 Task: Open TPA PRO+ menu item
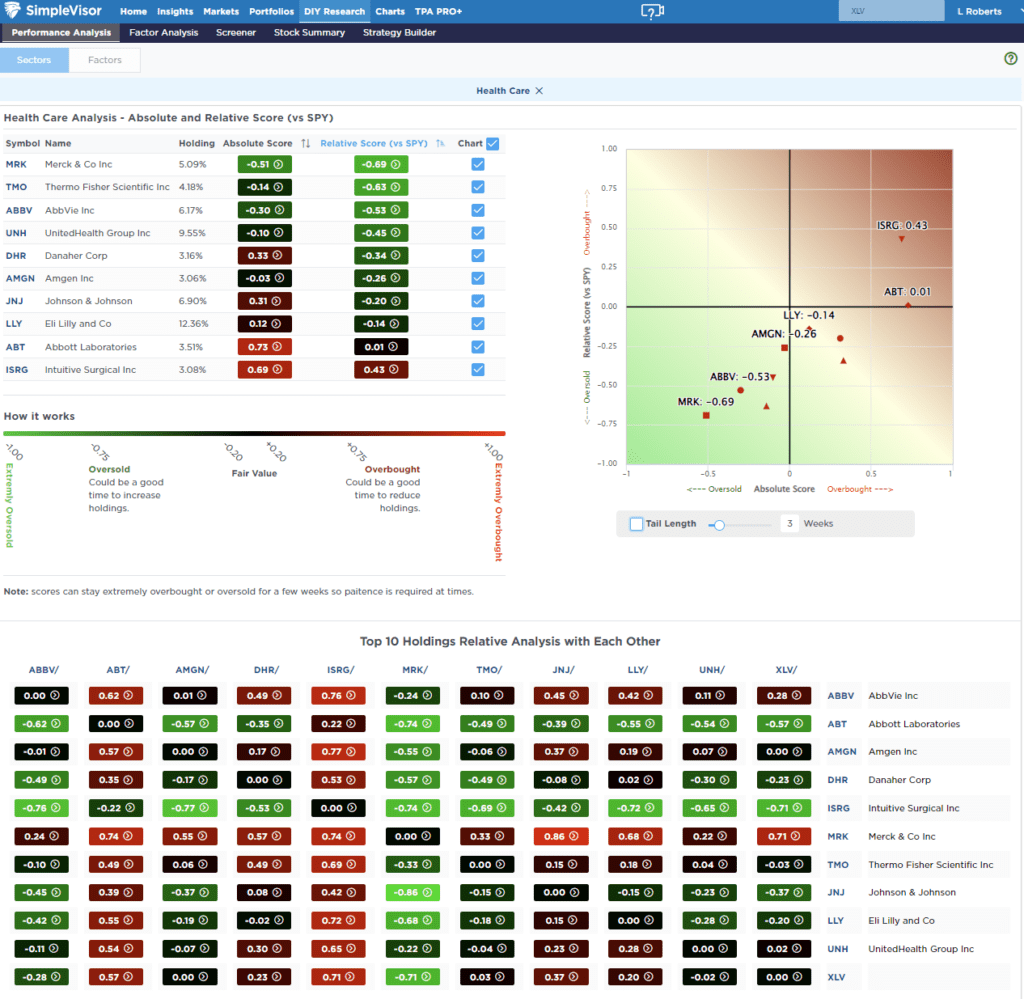point(438,11)
